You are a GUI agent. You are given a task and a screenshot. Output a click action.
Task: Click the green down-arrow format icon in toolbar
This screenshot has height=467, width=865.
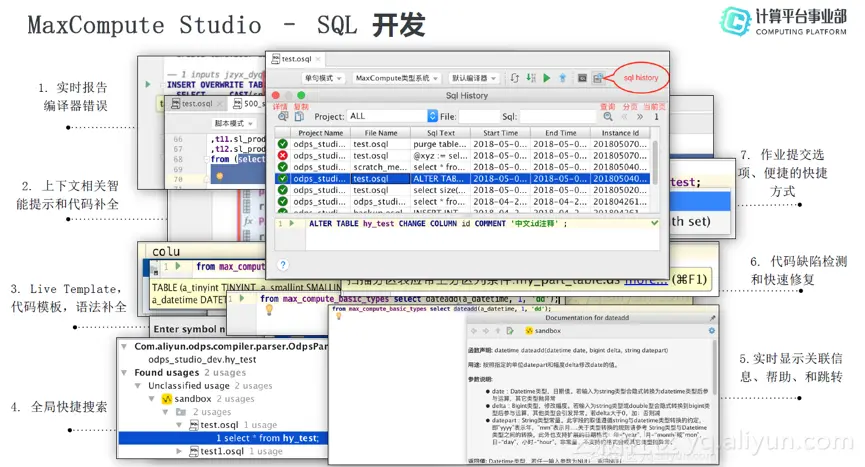531,78
